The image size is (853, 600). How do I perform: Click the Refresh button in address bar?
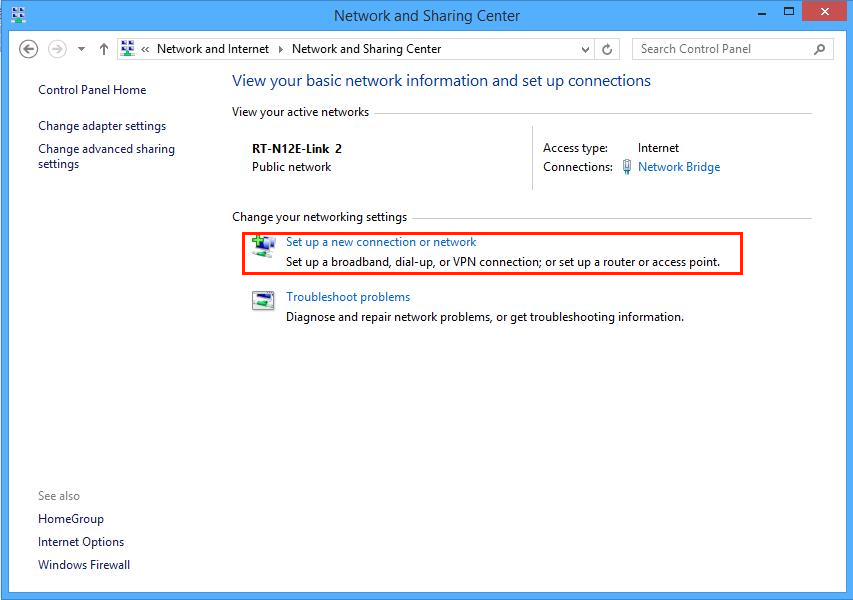point(608,49)
